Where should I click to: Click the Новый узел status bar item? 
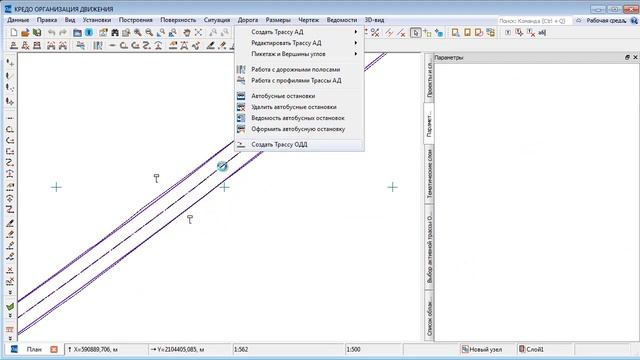482,349
